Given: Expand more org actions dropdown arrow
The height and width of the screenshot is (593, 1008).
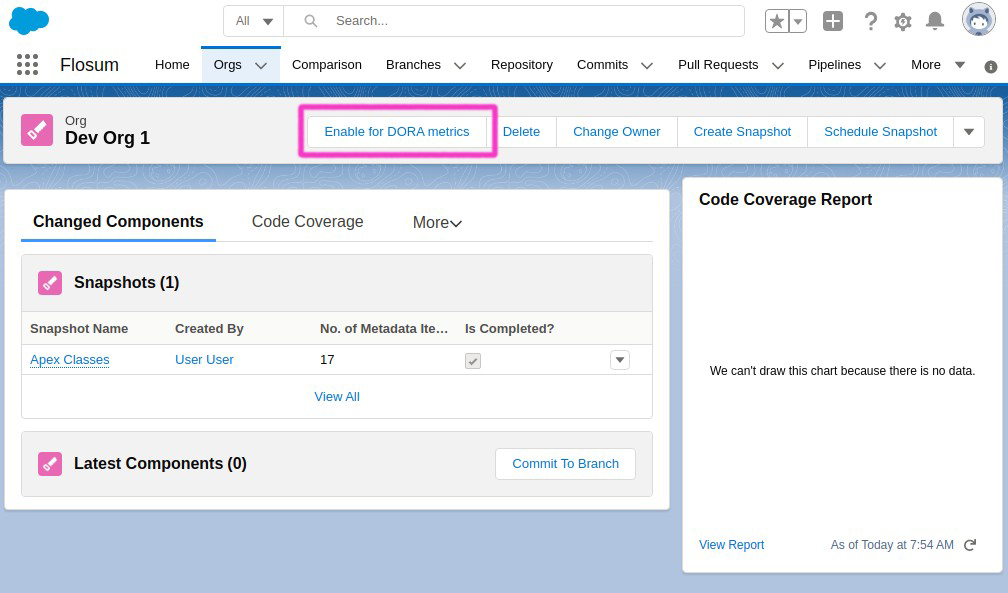Looking at the screenshot, I should tap(969, 132).
